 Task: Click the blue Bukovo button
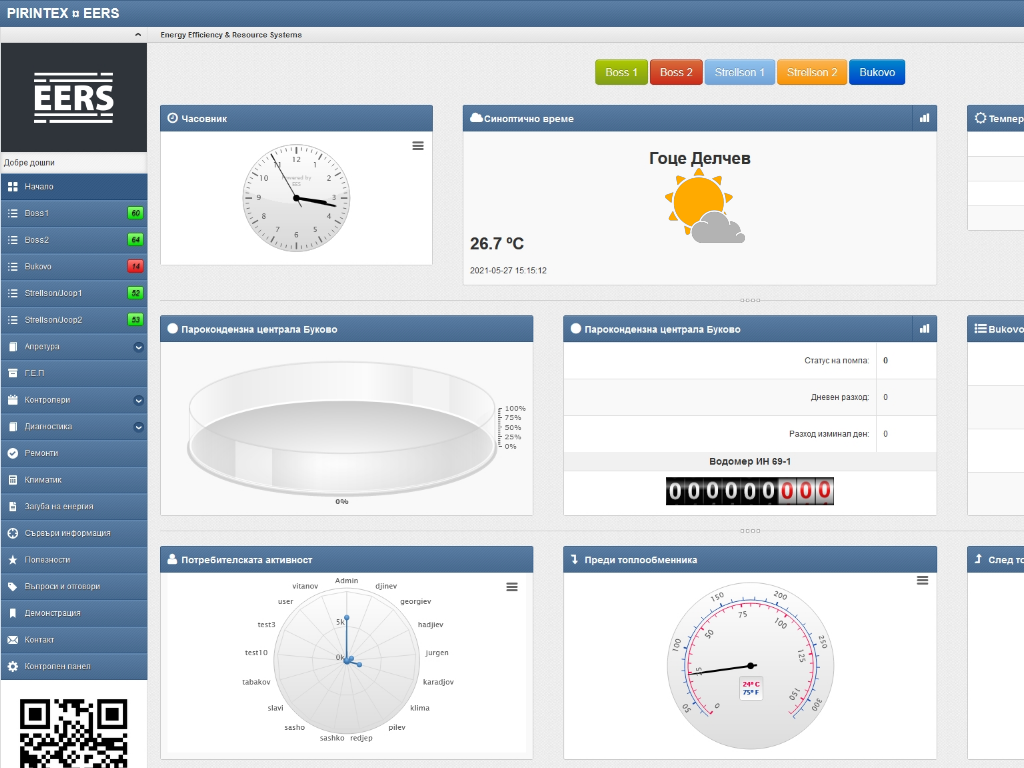[877, 72]
